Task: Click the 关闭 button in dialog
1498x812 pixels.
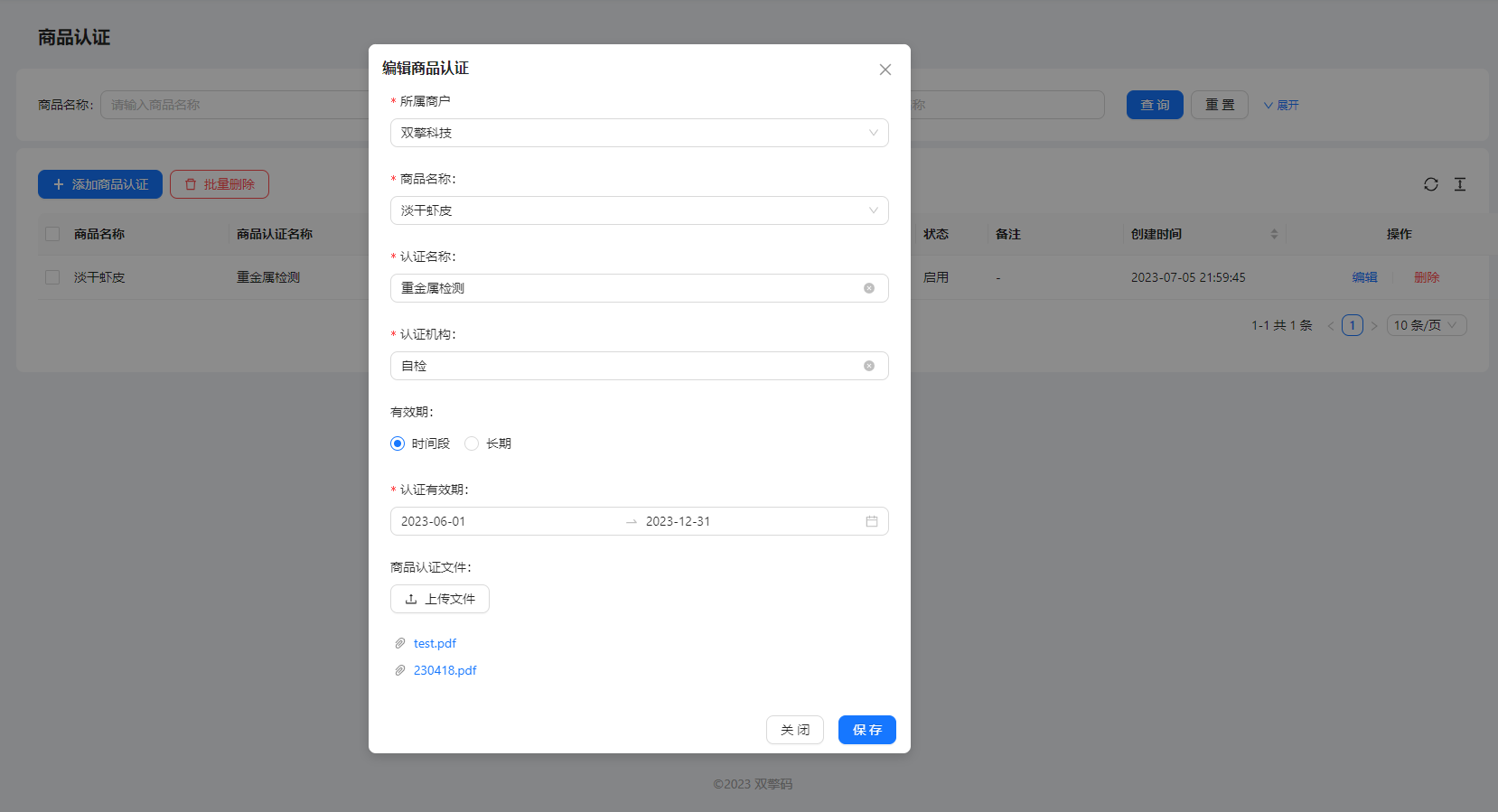Action: pos(795,730)
